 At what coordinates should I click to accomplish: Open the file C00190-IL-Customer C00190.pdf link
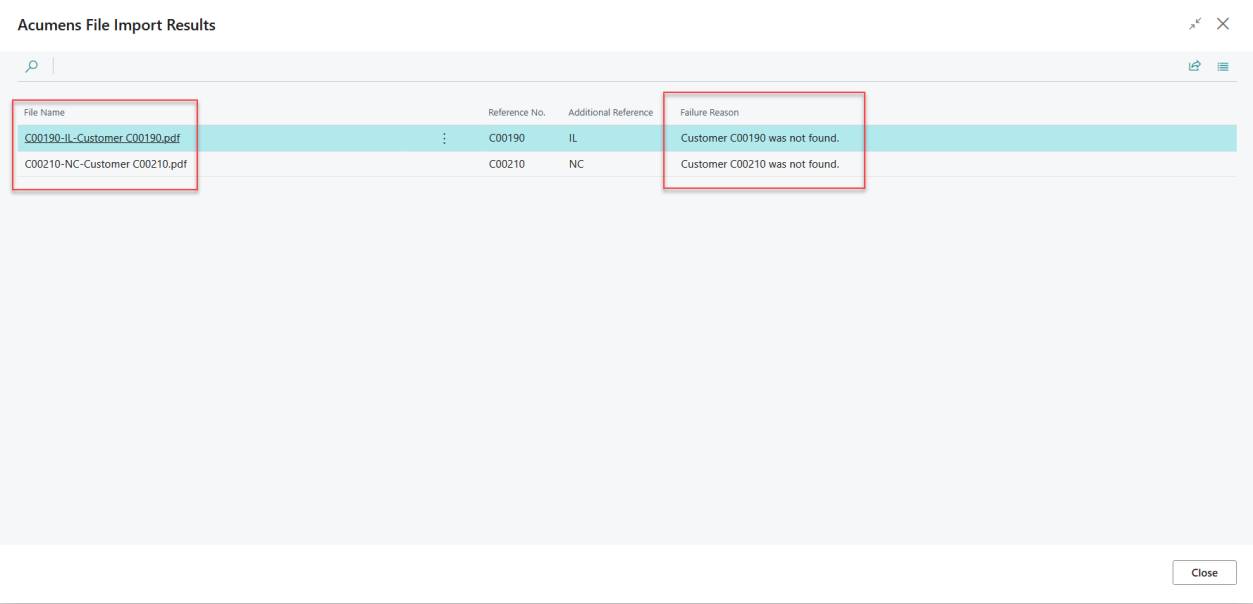102,139
